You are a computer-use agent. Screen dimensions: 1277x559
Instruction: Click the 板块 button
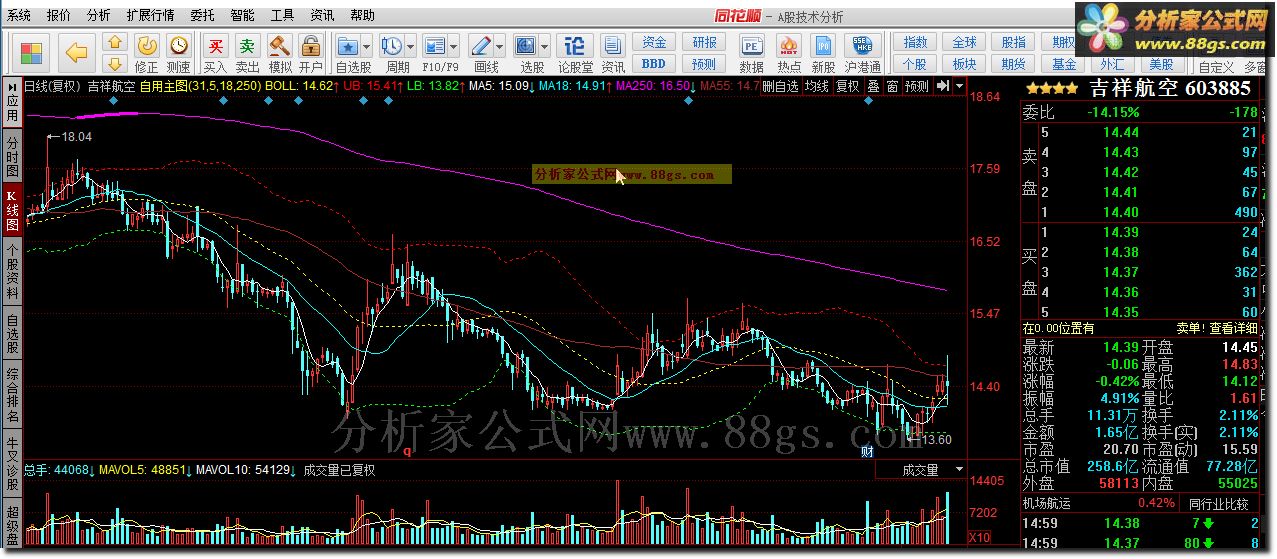964,64
